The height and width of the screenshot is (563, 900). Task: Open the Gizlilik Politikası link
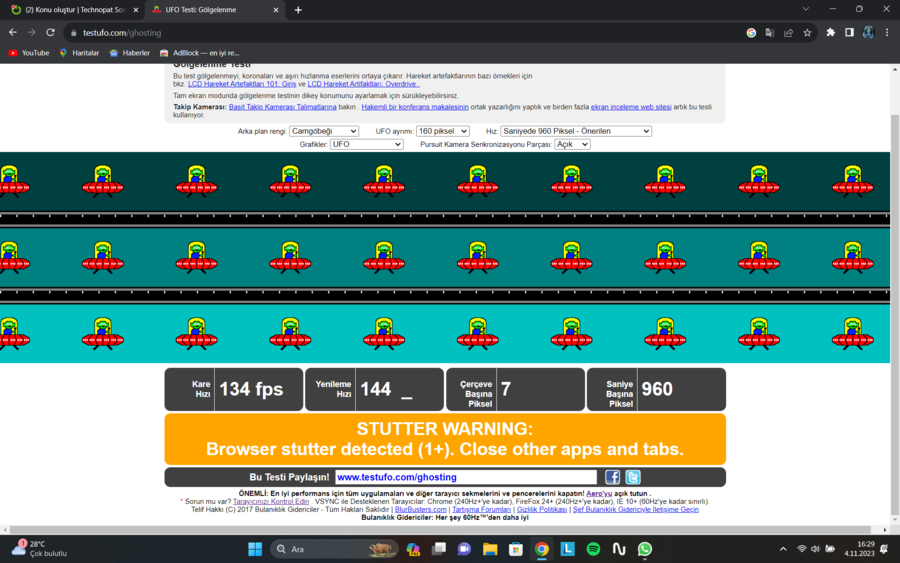pyautogui.click(x=542, y=510)
